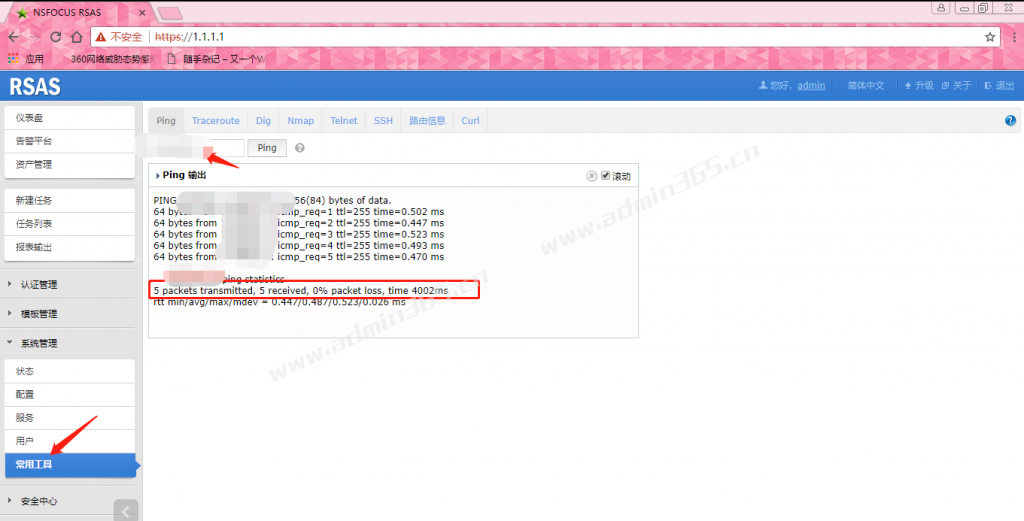Open 报表输出 in the sidebar
The image size is (1024, 521).
[x=69, y=247]
